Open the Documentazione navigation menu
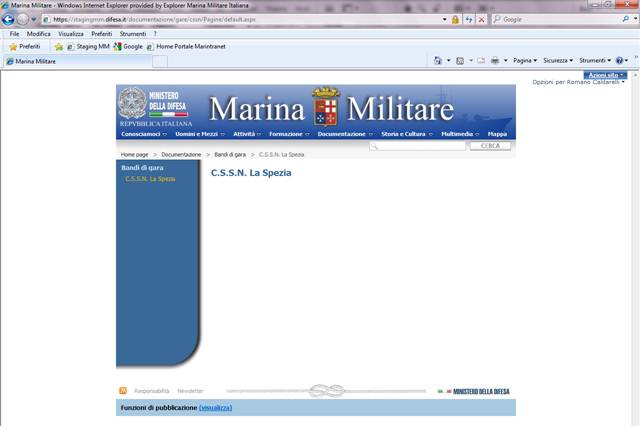 pos(345,134)
